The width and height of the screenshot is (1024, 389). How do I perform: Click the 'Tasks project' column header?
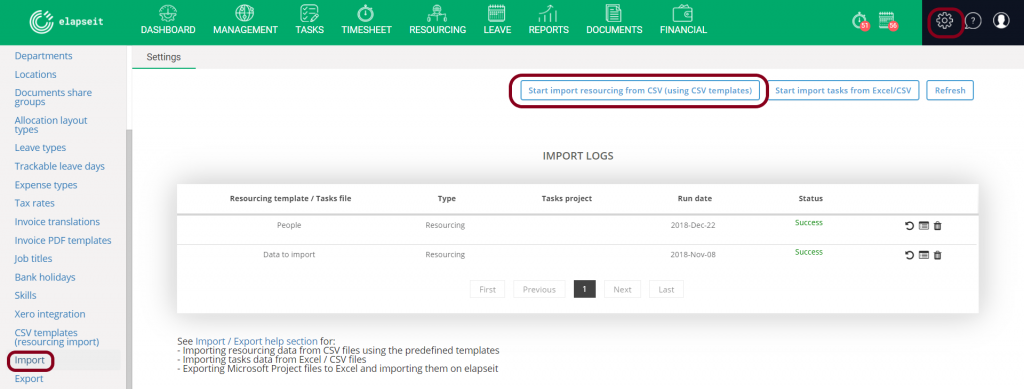(x=567, y=198)
